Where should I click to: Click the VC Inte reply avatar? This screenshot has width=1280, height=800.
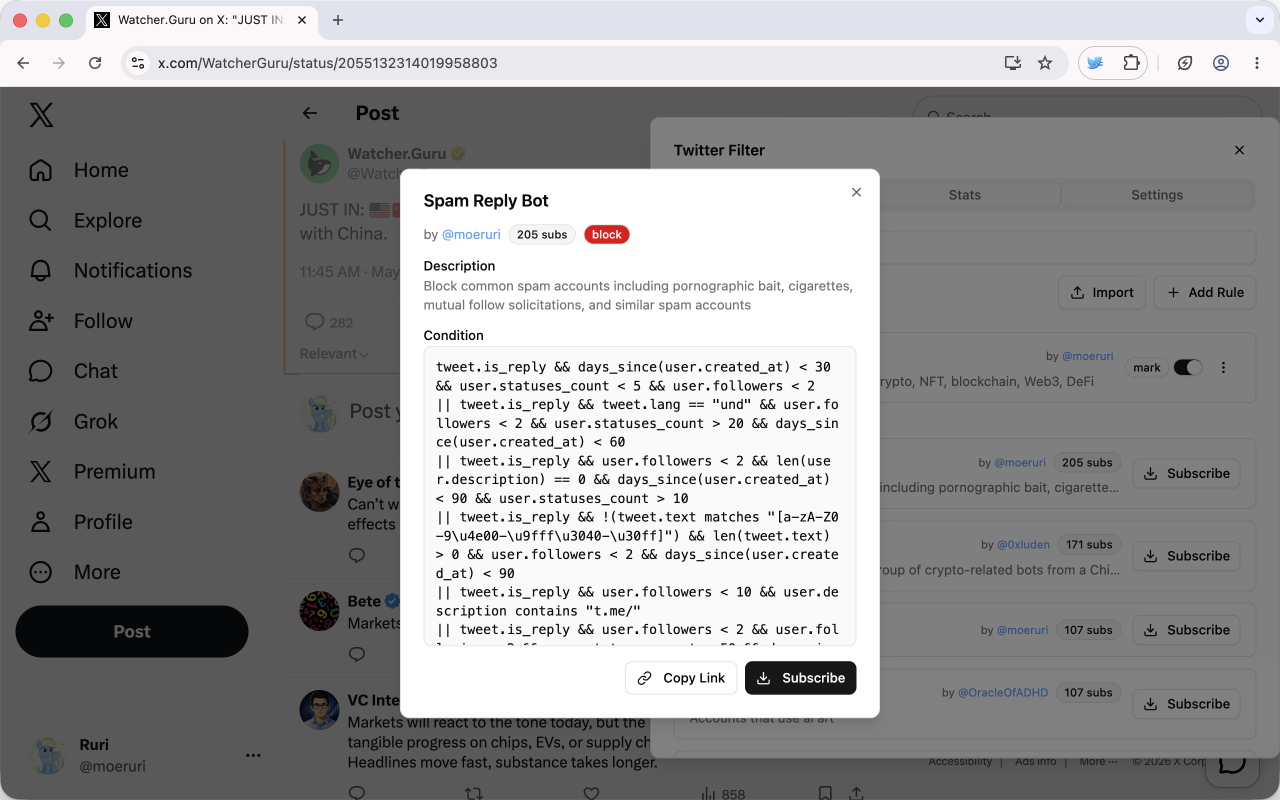320,709
